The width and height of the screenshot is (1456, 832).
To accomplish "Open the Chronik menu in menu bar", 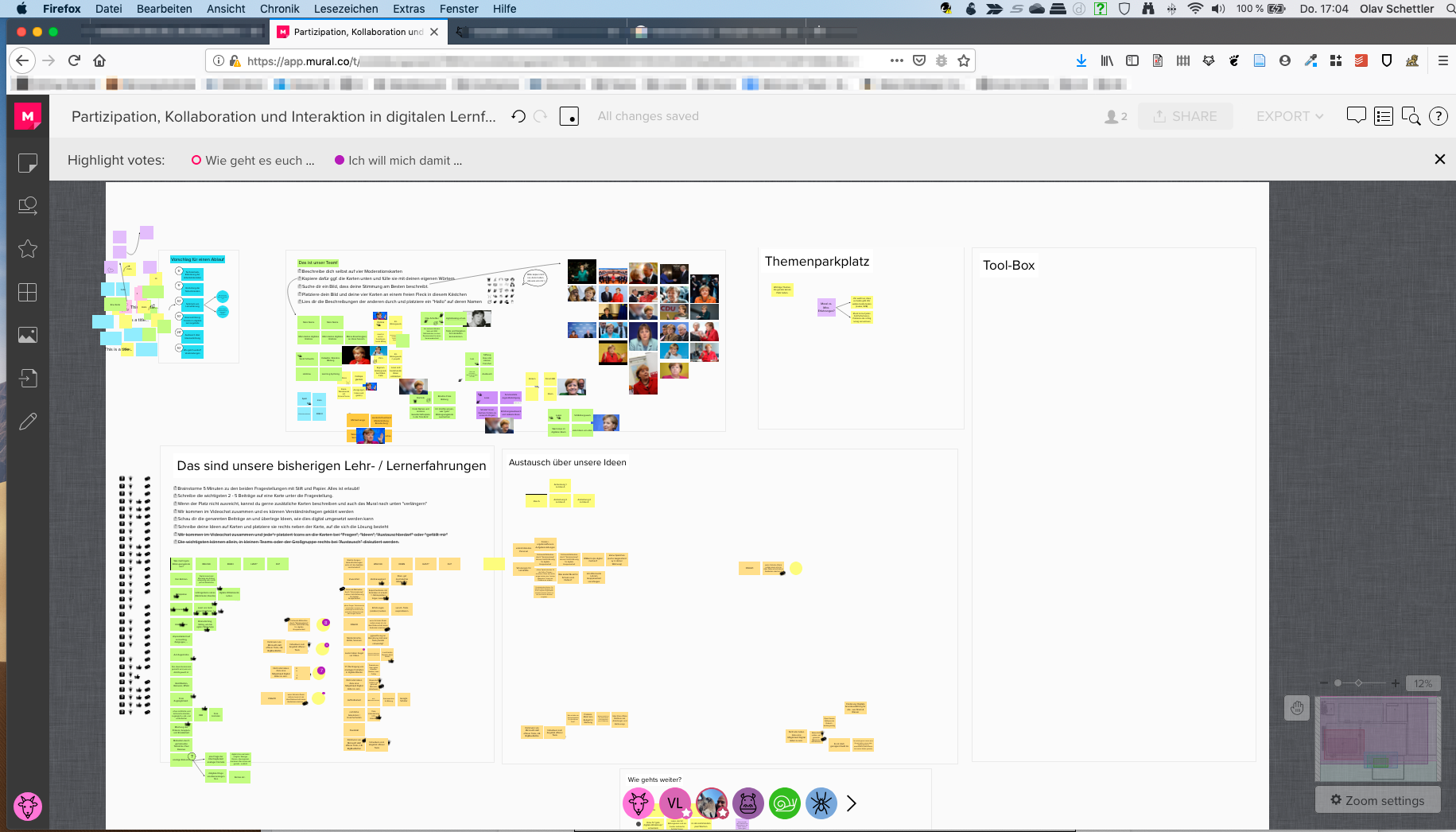I will tap(279, 9).
